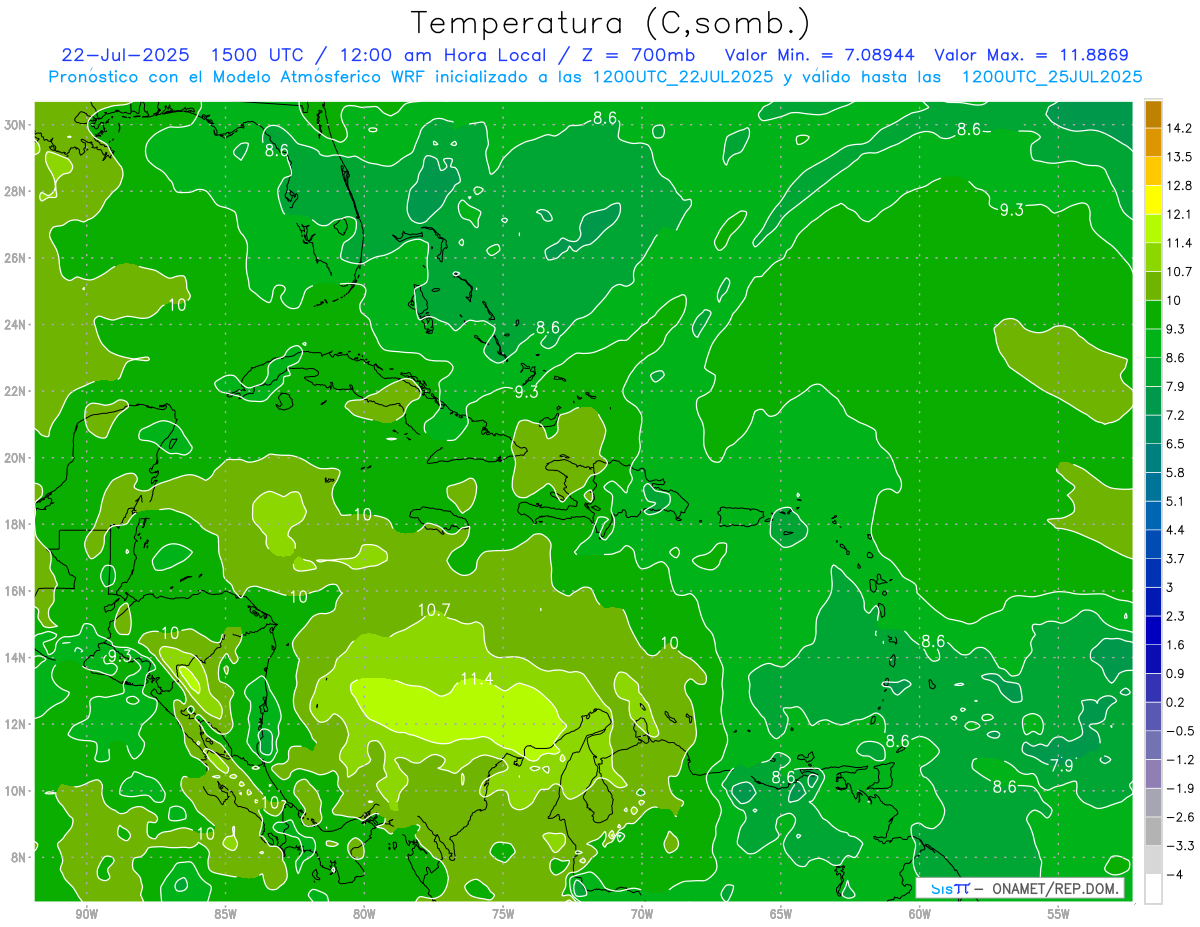
Task: Click the 6.5 value on the color legend
Action: click(1175, 444)
